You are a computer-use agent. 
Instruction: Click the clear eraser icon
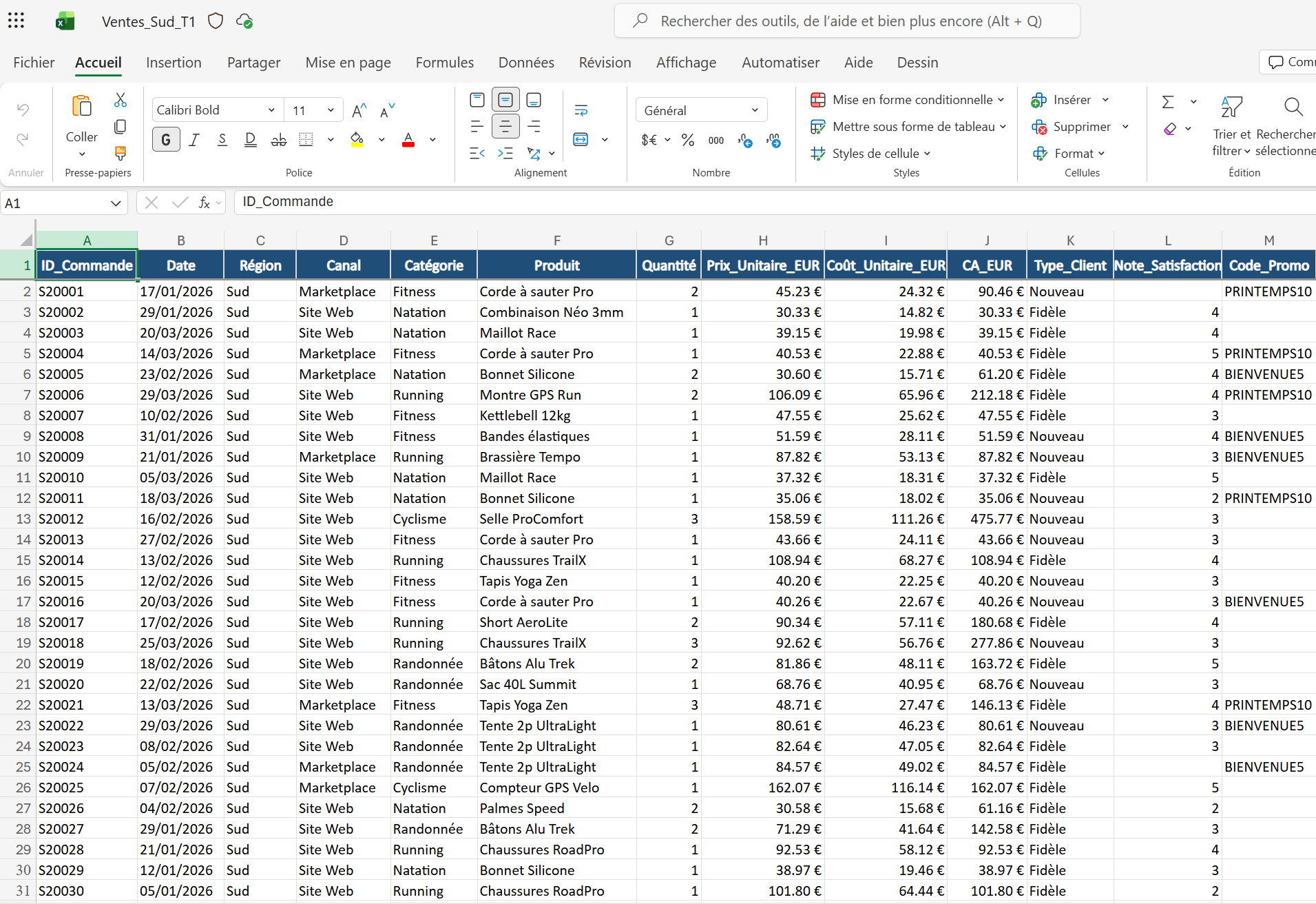(x=1170, y=128)
